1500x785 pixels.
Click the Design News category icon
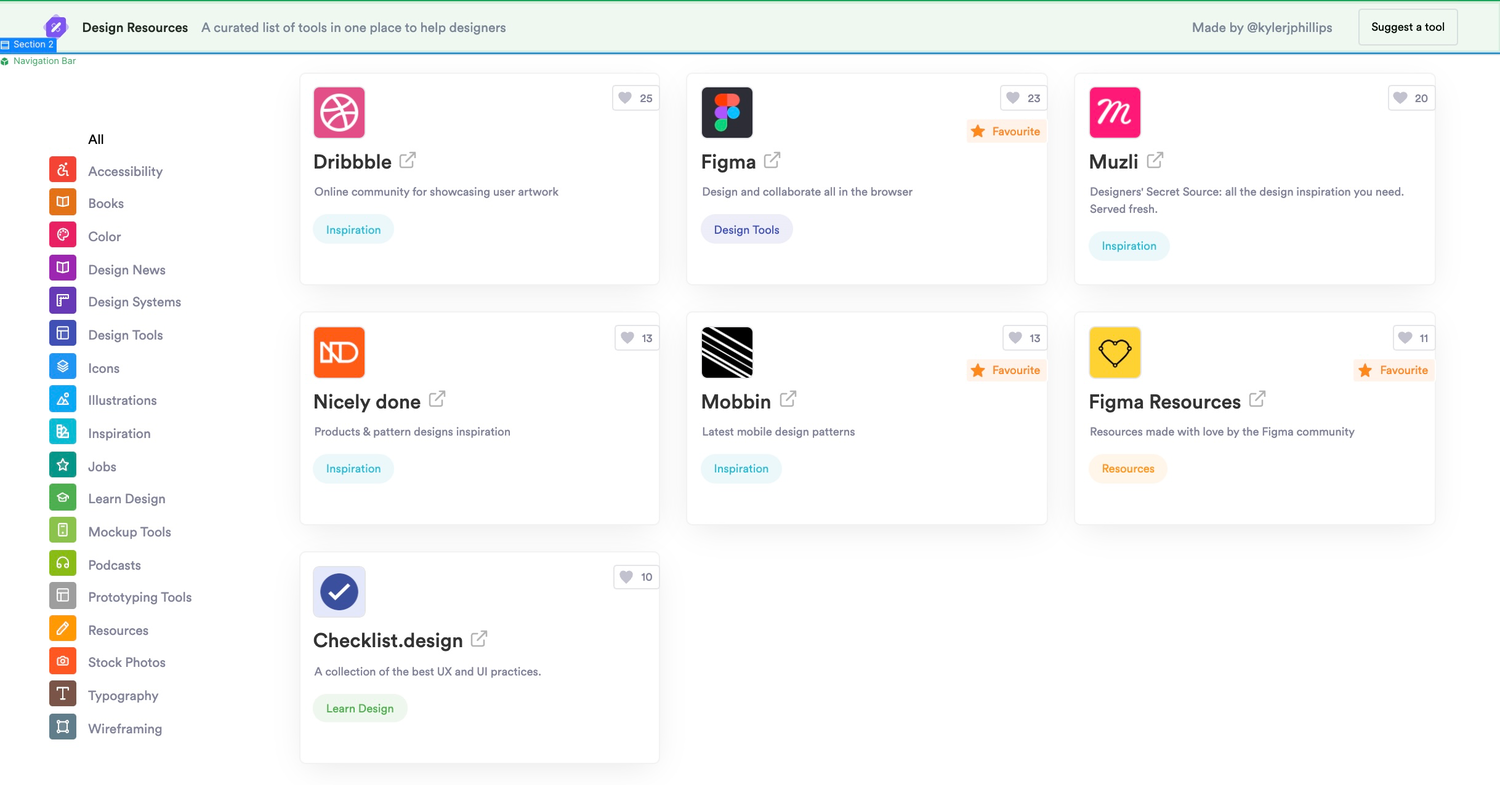point(63,268)
